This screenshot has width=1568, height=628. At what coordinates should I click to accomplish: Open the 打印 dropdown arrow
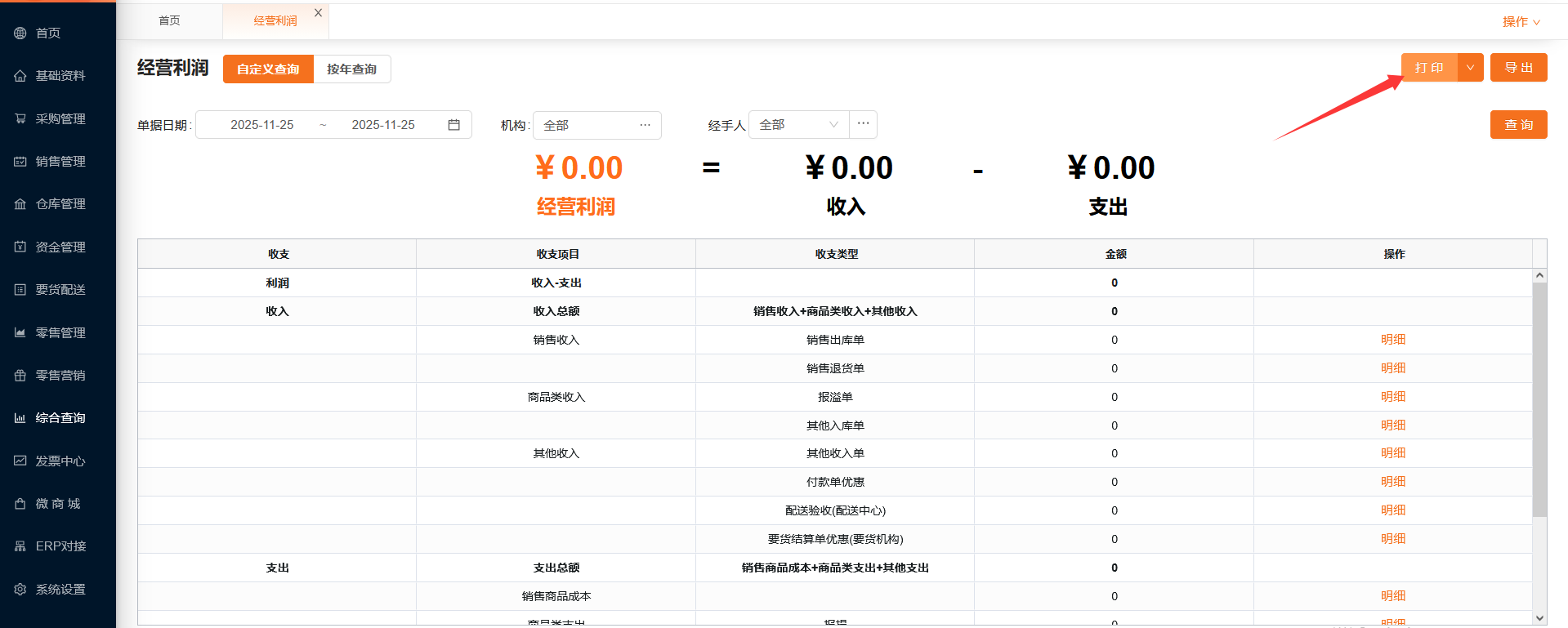click(x=1470, y=68)
